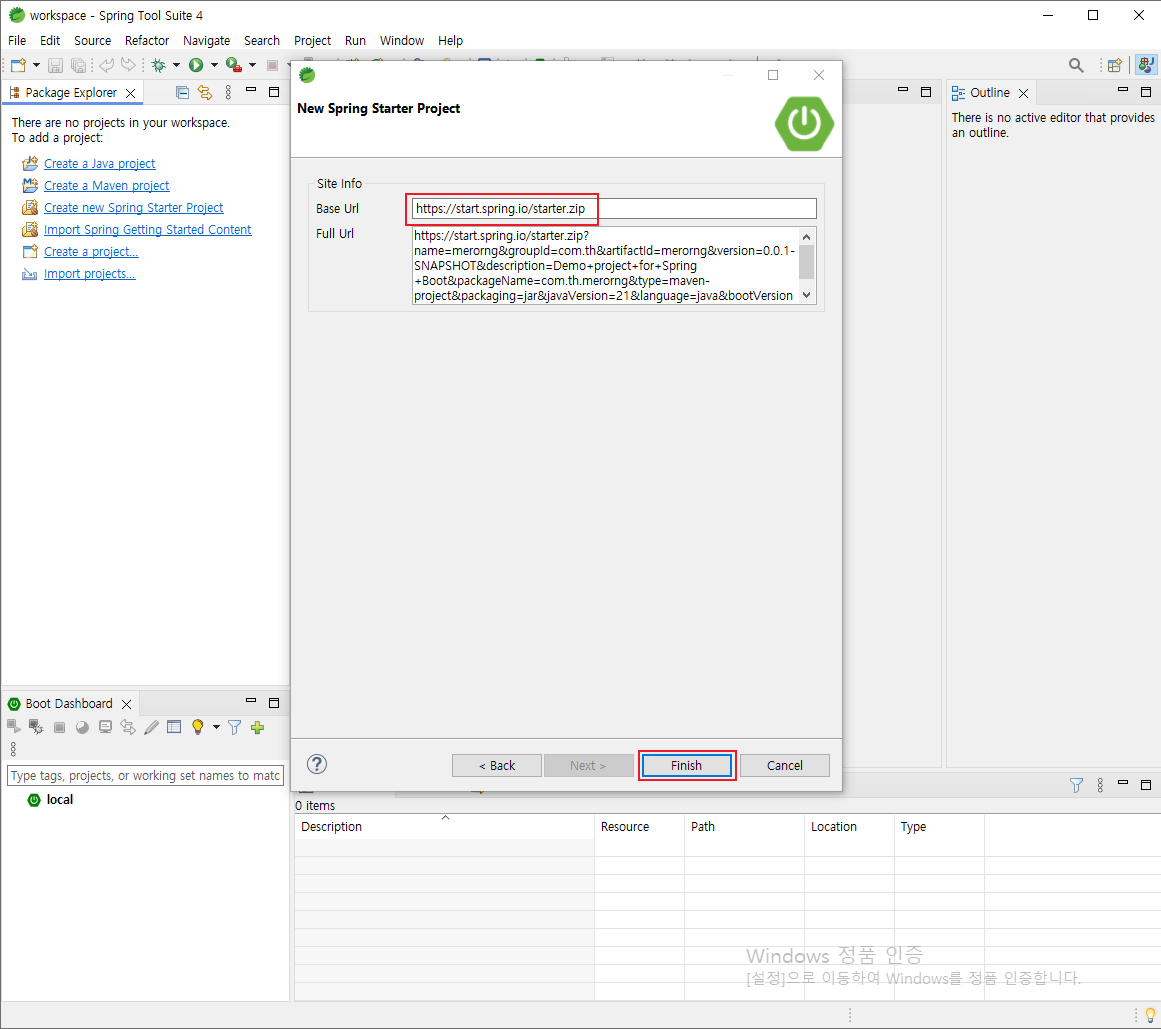Viewport: 1161px width, 1029px height.
Task: Click the Base Url input field
Action: tap(614, 209)
